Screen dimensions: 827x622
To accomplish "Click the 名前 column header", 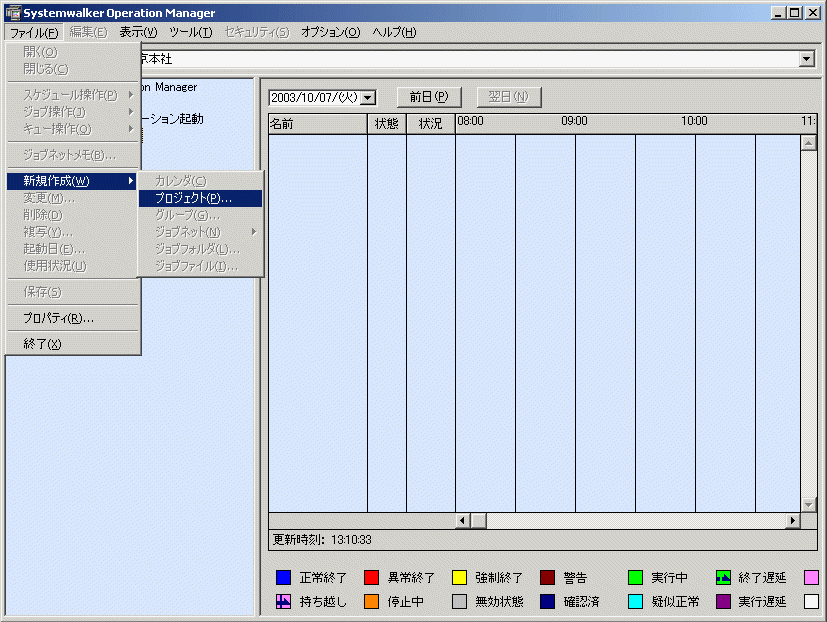I will pyautogui.click(x=318, y=124).
